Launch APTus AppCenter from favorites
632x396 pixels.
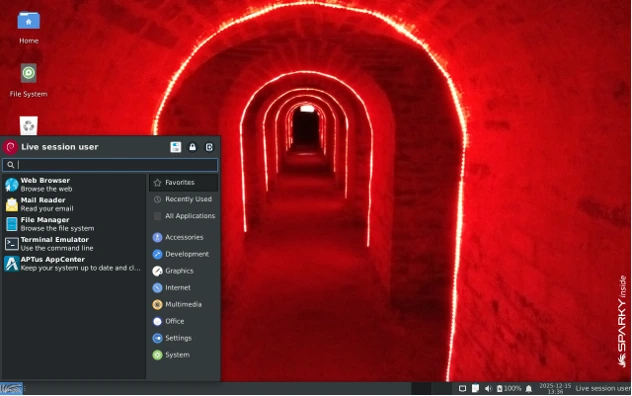pyautogui.click(x=74, y=264)
